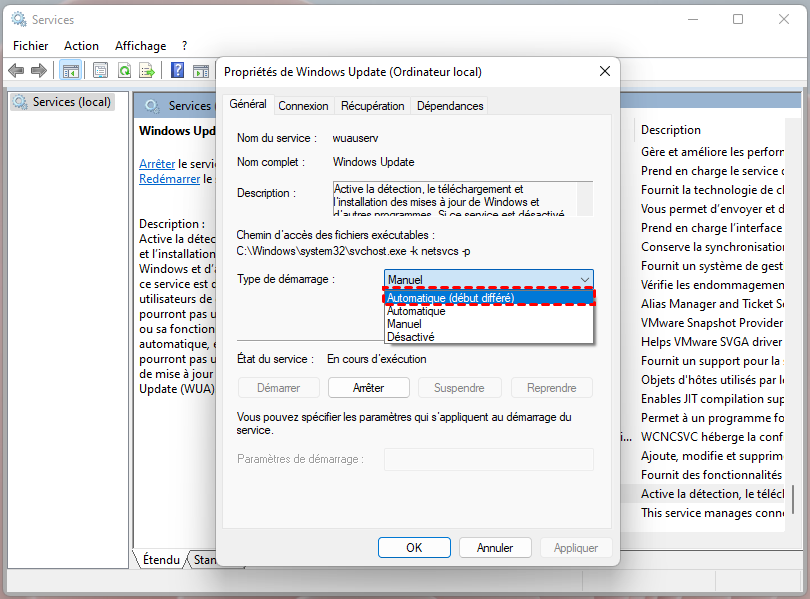Select row 'This service manages conn'

712,513
